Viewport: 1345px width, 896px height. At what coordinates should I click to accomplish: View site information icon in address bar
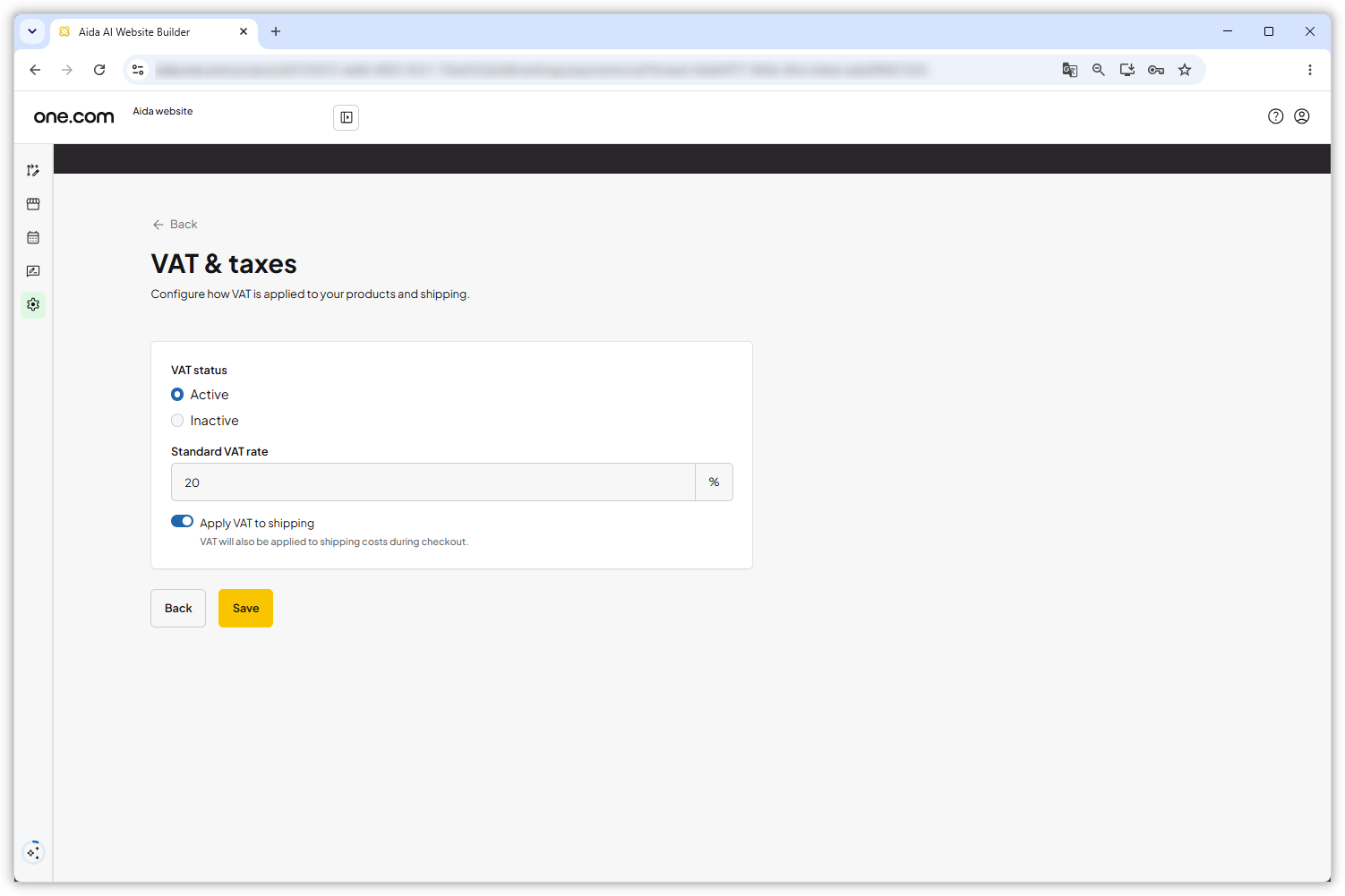point(138,70)
